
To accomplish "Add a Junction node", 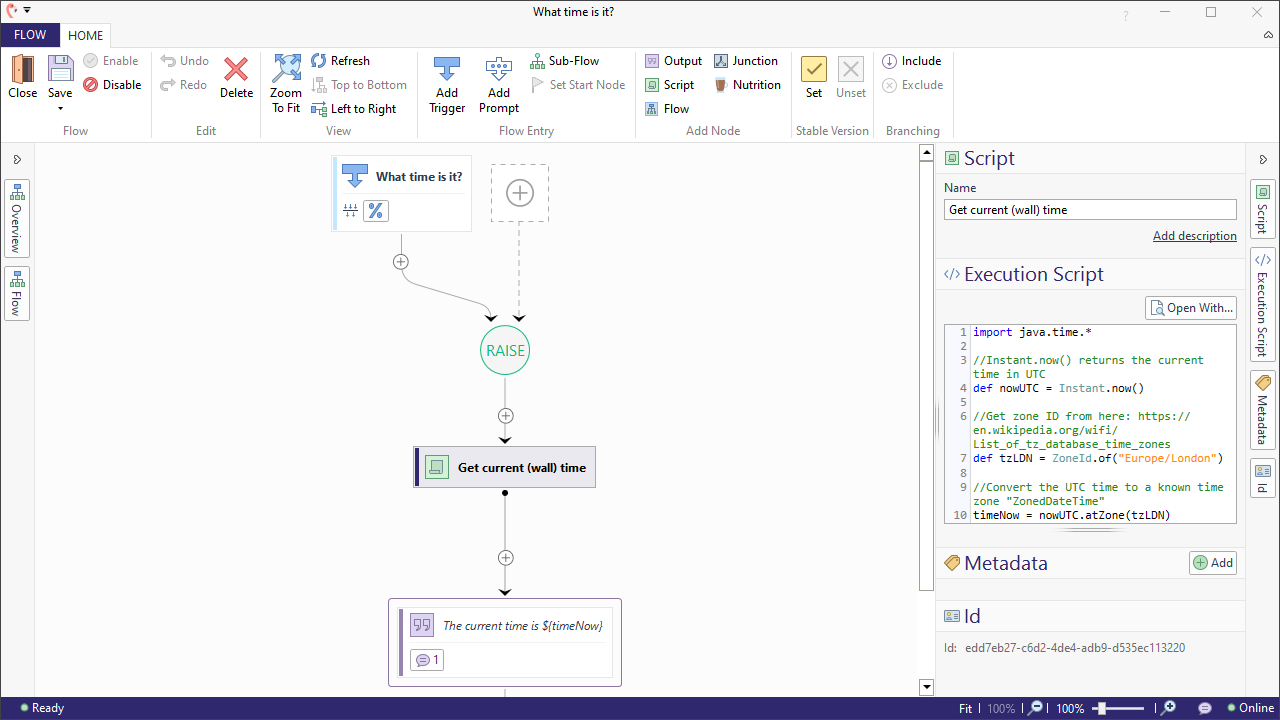I will click(x=745, y=61).
